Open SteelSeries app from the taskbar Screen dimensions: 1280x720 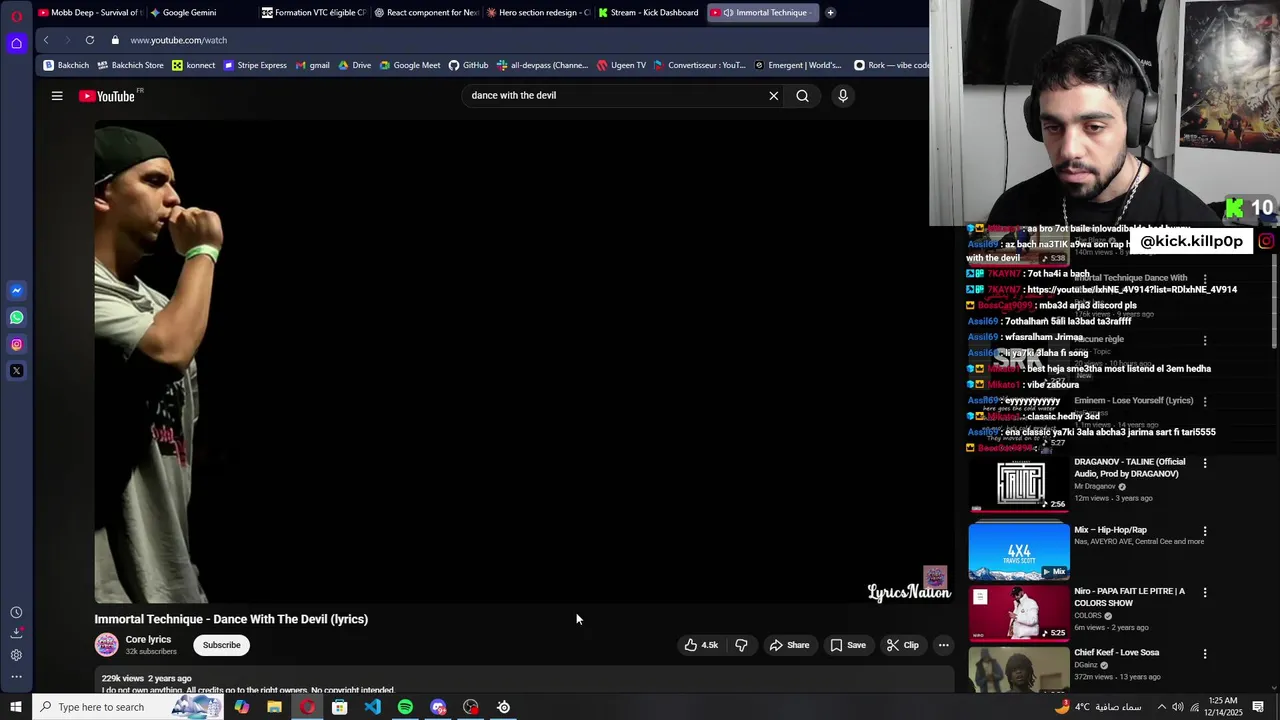(503, 707)
